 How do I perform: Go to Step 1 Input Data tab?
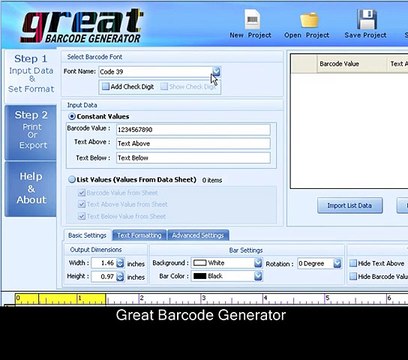pos(31,75)
